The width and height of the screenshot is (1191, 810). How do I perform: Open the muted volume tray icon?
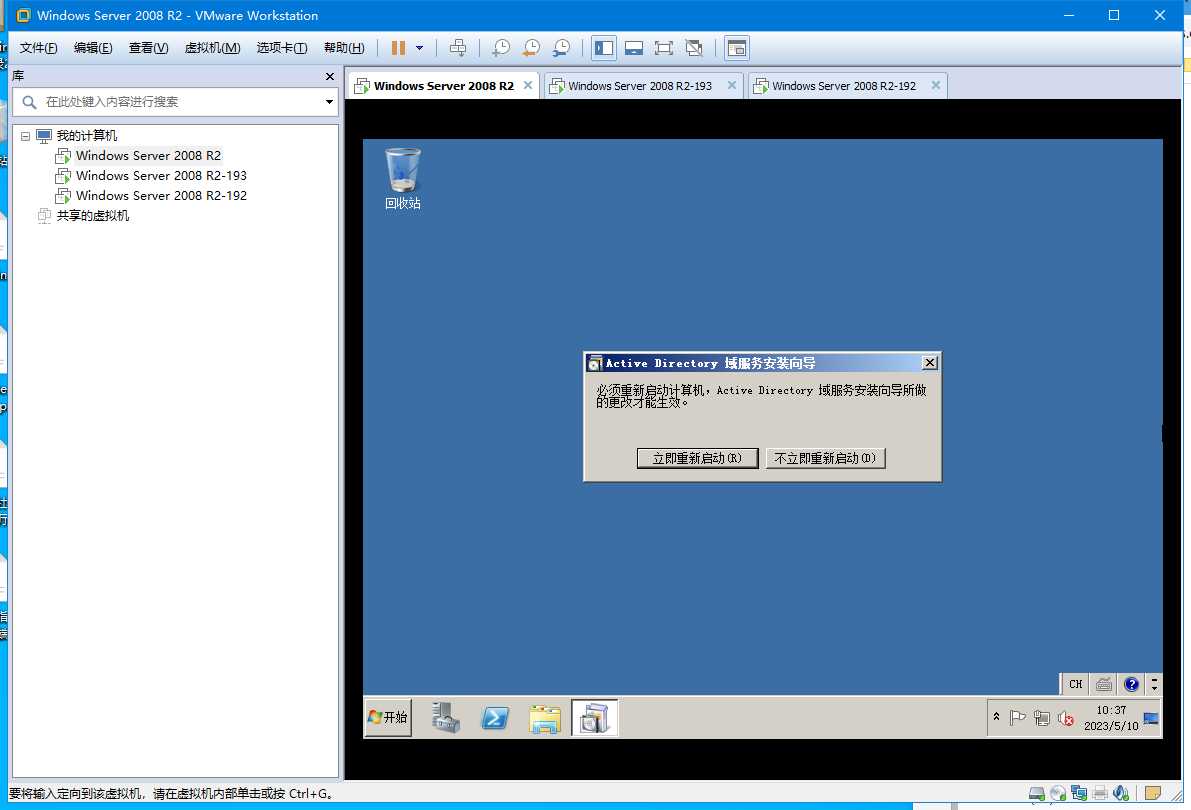[1066, 718]
